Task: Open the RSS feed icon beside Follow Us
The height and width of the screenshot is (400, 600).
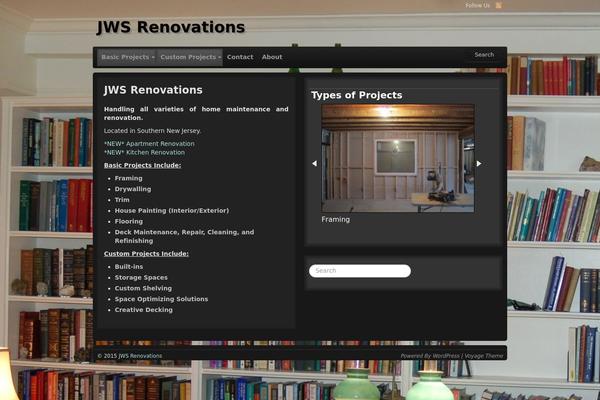Action: click(499, 5)
